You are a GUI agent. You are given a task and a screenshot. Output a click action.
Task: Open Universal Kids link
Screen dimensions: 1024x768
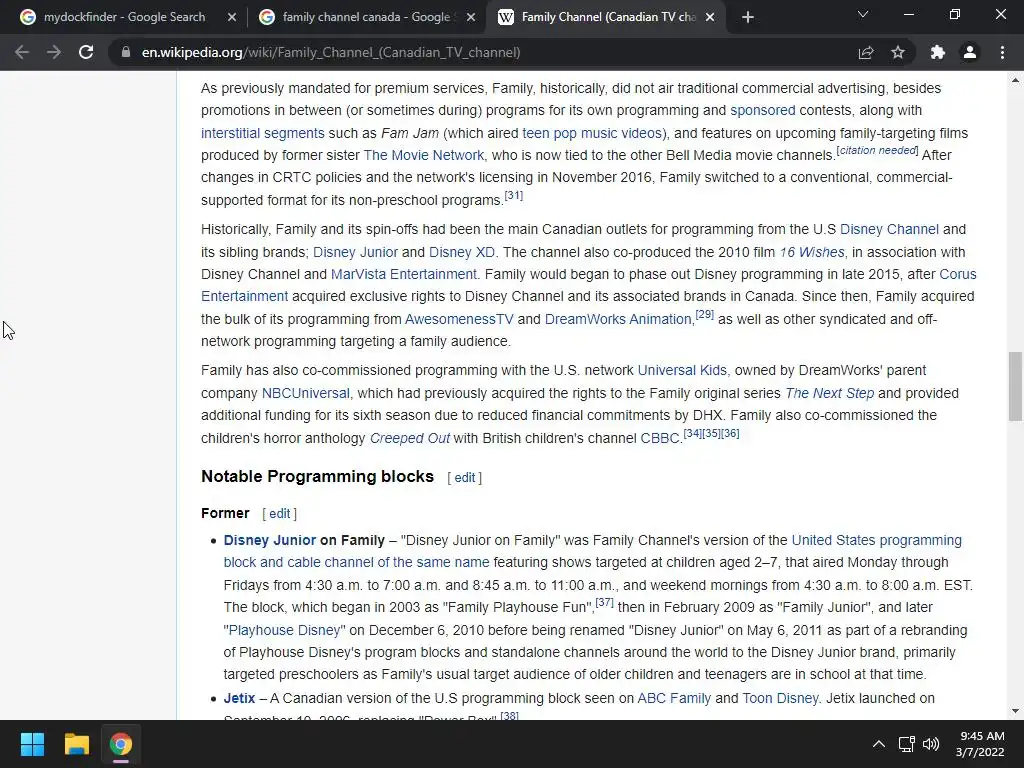pyautogui.click(x=682, y=370)
